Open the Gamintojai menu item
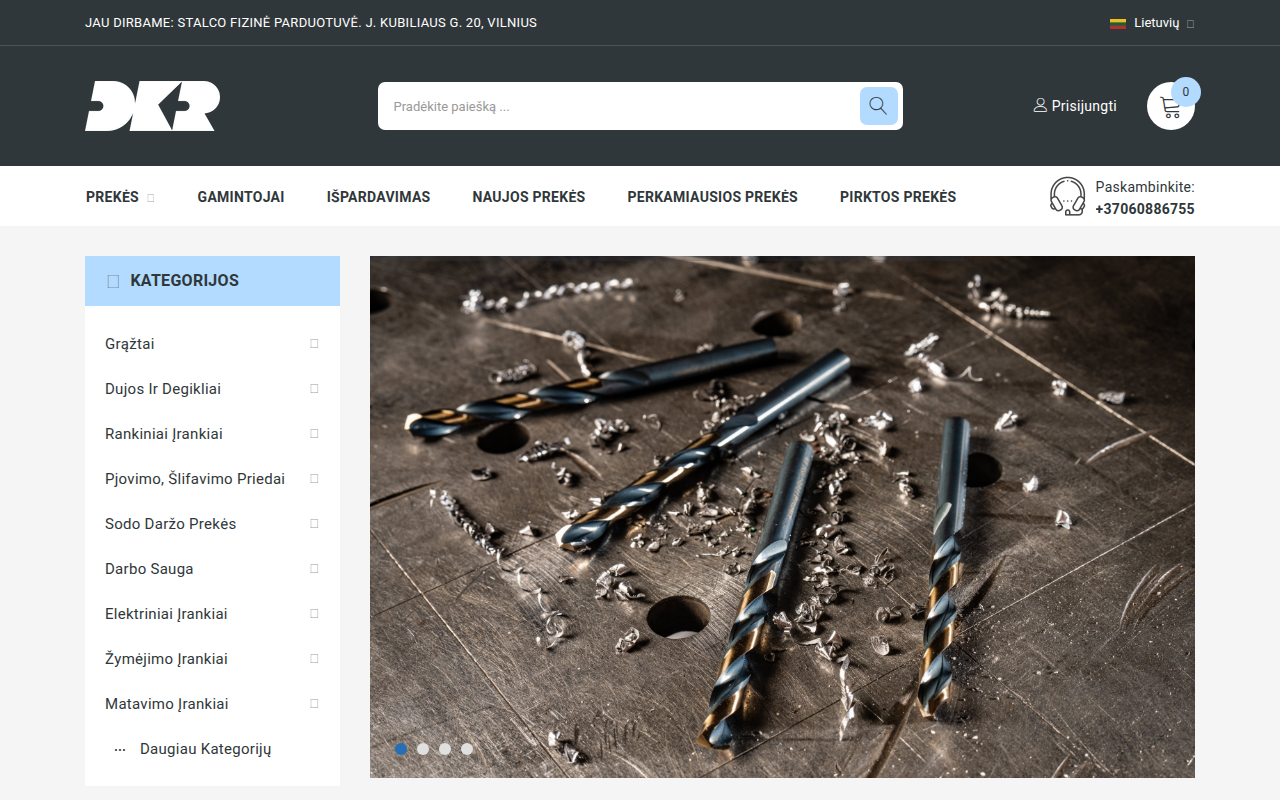1280x800 pixels. (x=241, y=197)
